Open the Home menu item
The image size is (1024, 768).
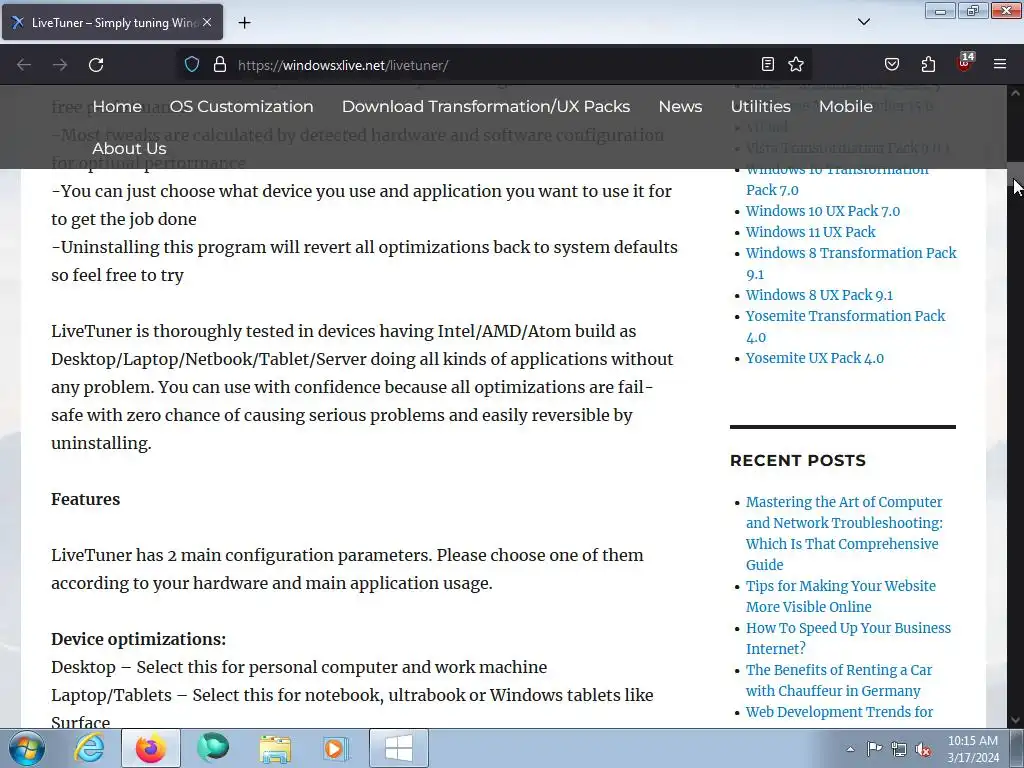pos(117,106)
